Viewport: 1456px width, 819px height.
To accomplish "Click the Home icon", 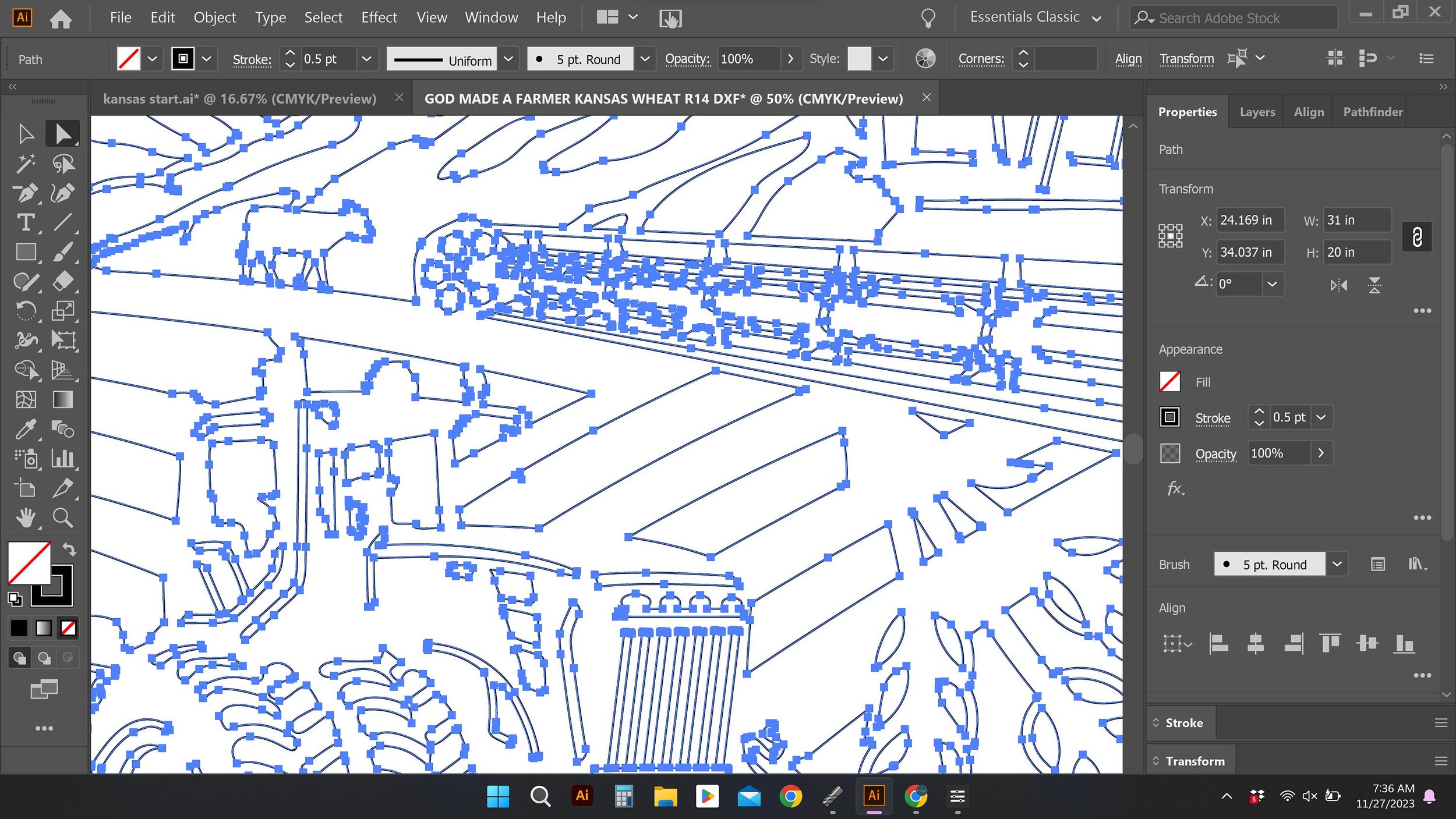I will click(61, 19).
